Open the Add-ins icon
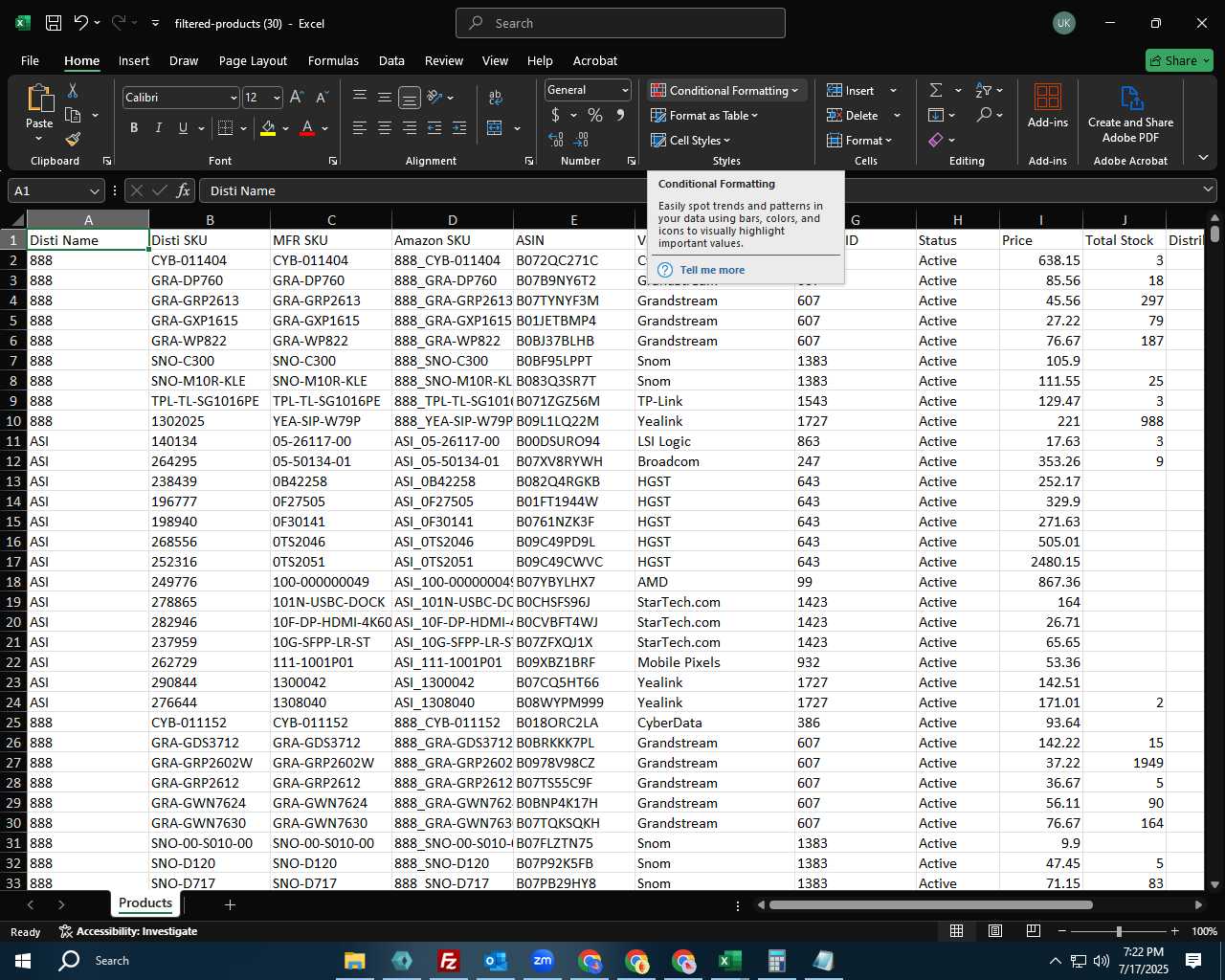This screenshot has height=980, width=1225. [1048, 105]
